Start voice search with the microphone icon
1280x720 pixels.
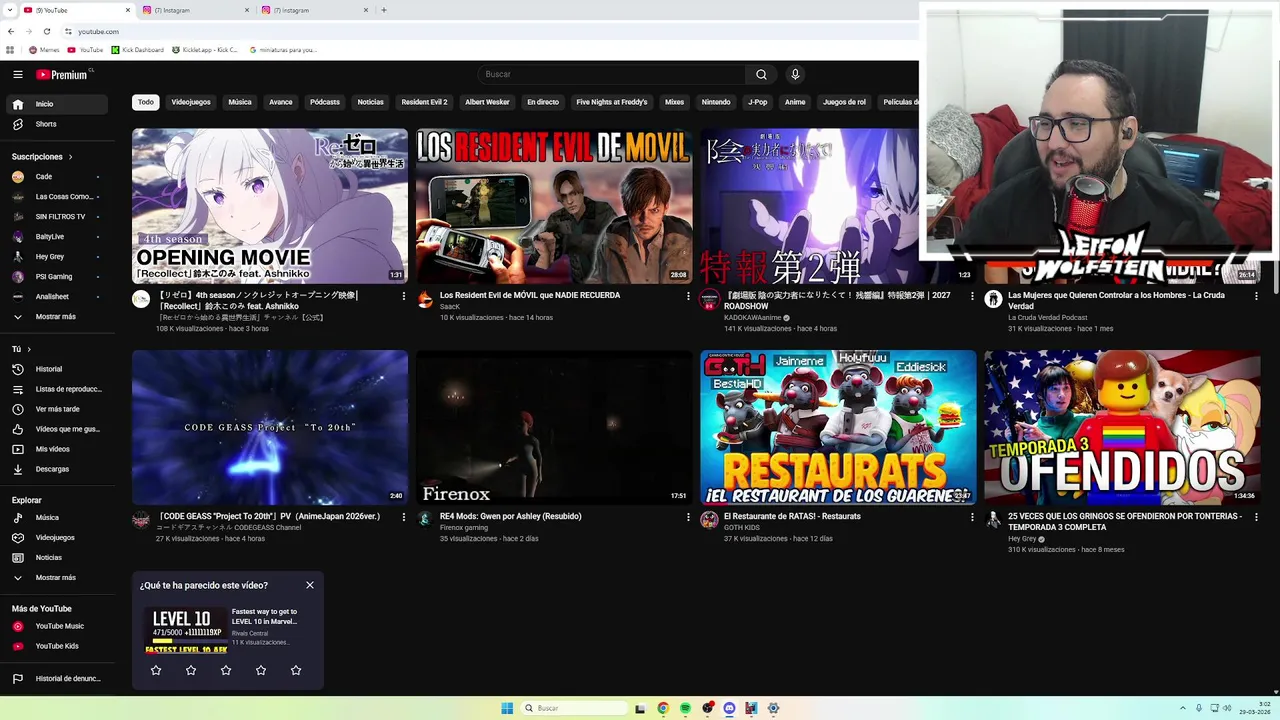coord(795,74)
